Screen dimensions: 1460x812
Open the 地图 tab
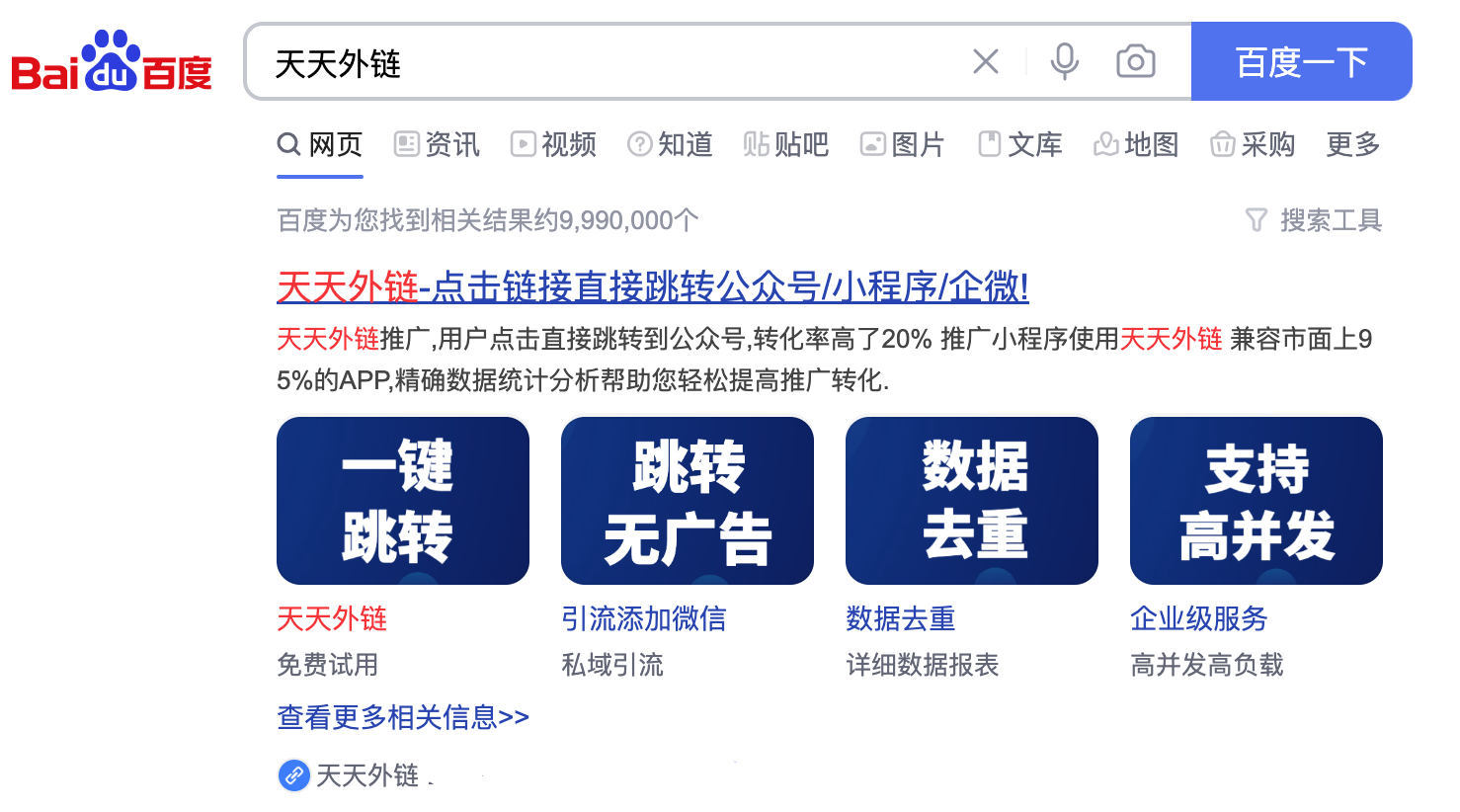tap(1136, 145)
